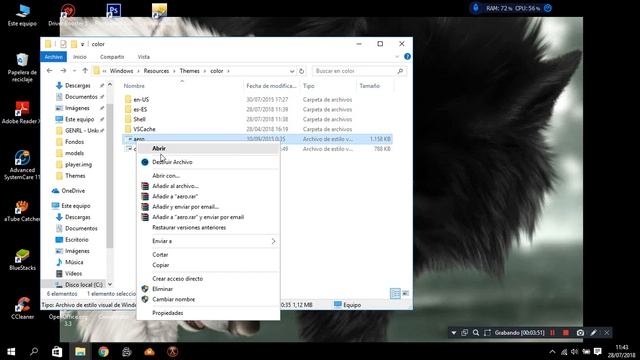Stop the screen recording
This screenshot has height=360, width=640.
point(566,333)
